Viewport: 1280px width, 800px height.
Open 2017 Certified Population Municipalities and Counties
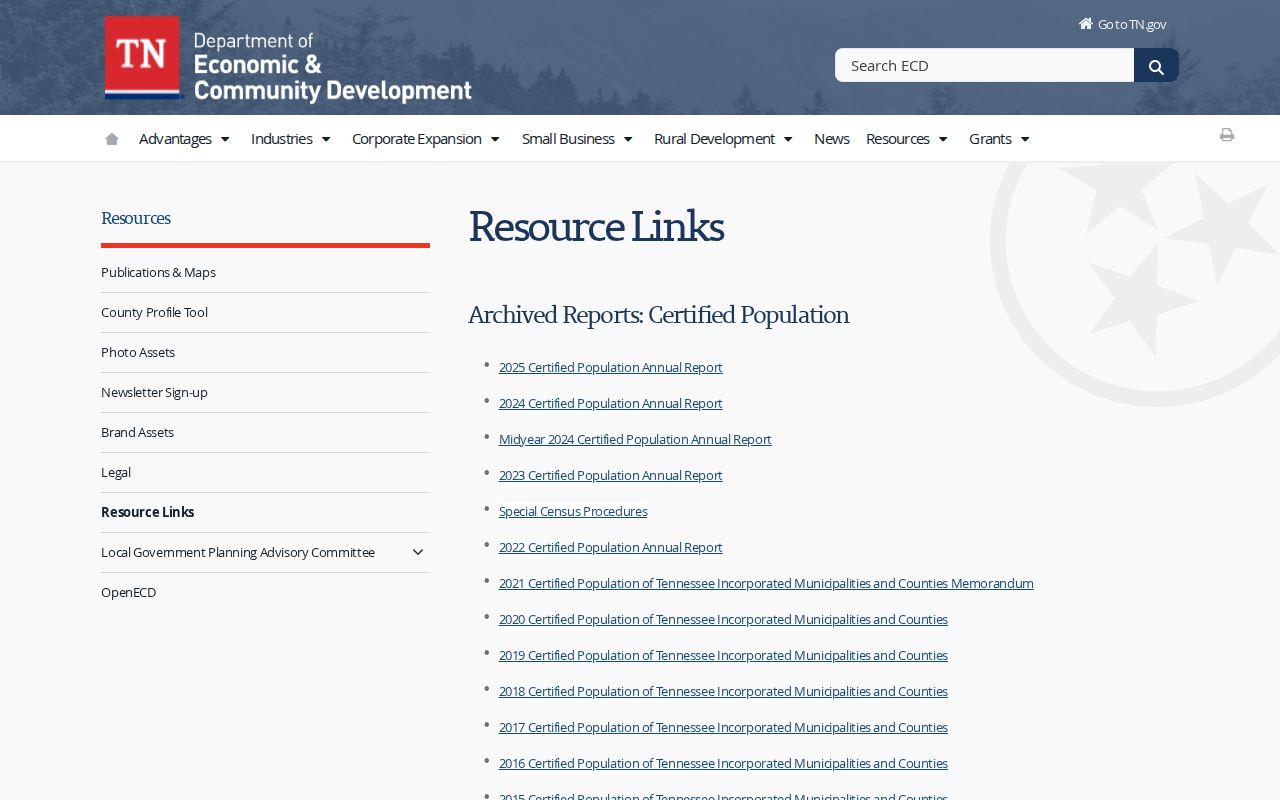tap(723, 727)
